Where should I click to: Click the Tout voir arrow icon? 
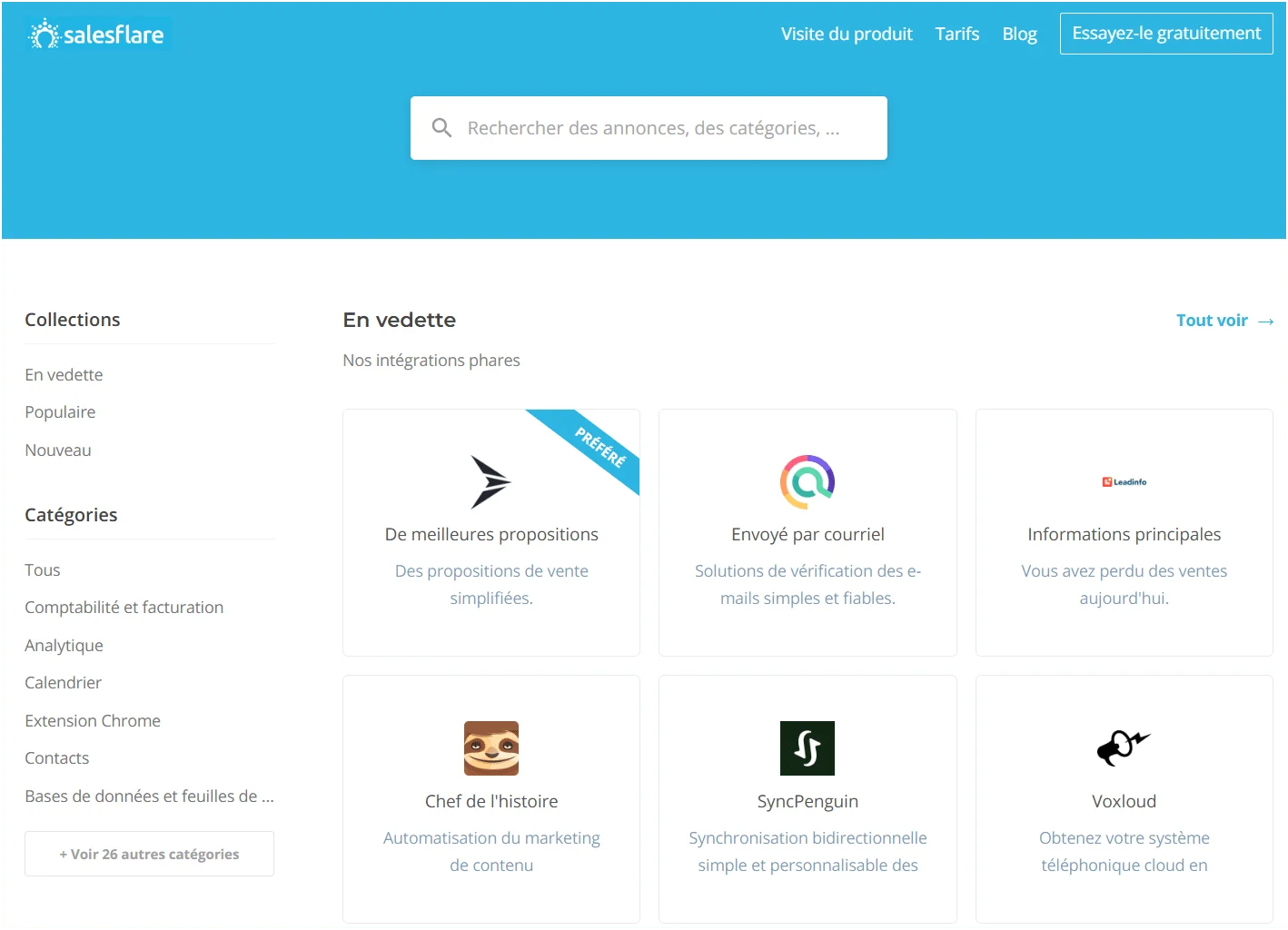tap(1265, 322)
